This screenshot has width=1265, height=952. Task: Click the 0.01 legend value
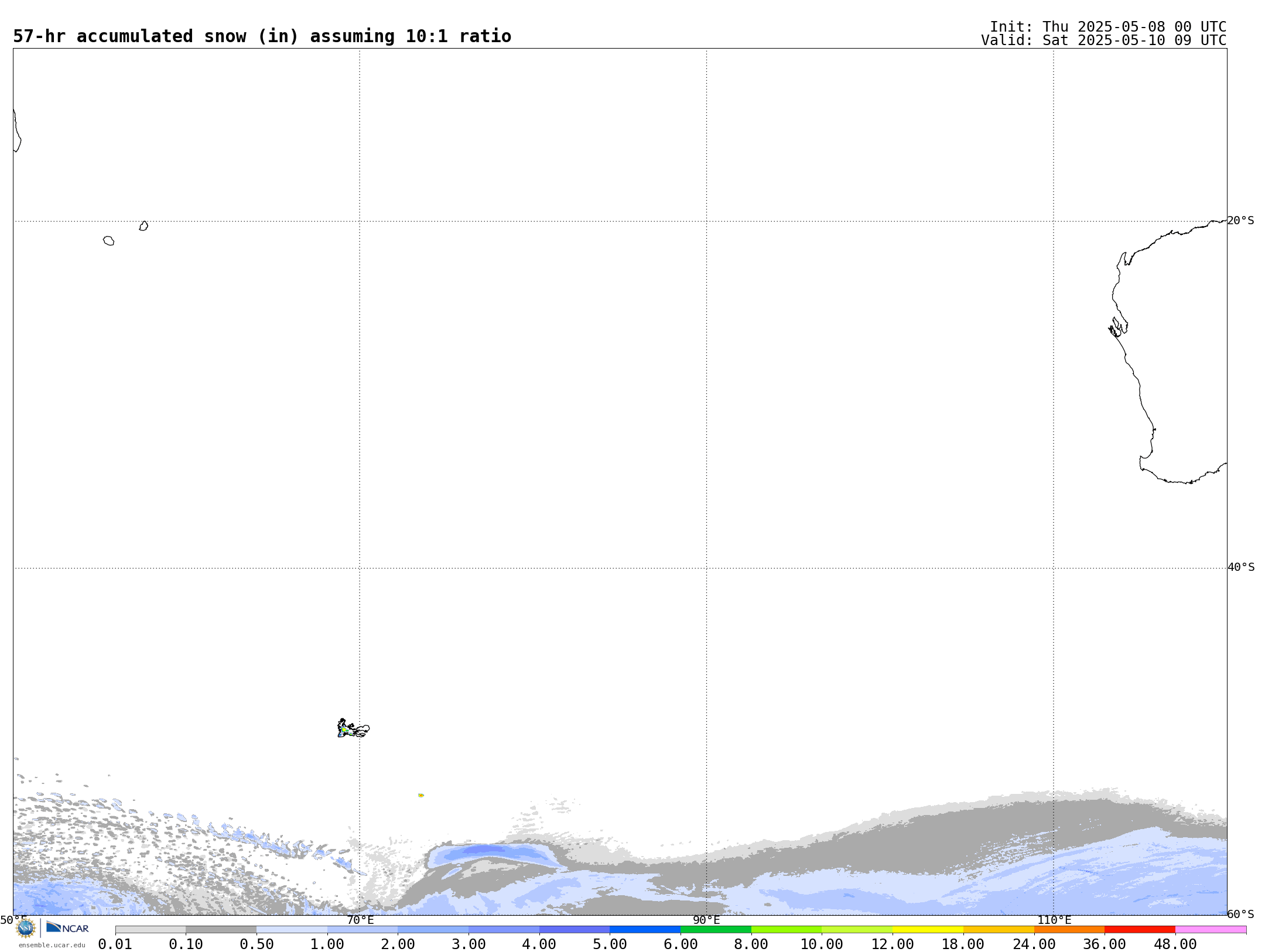pyautogui.click(x=115, y=944)
